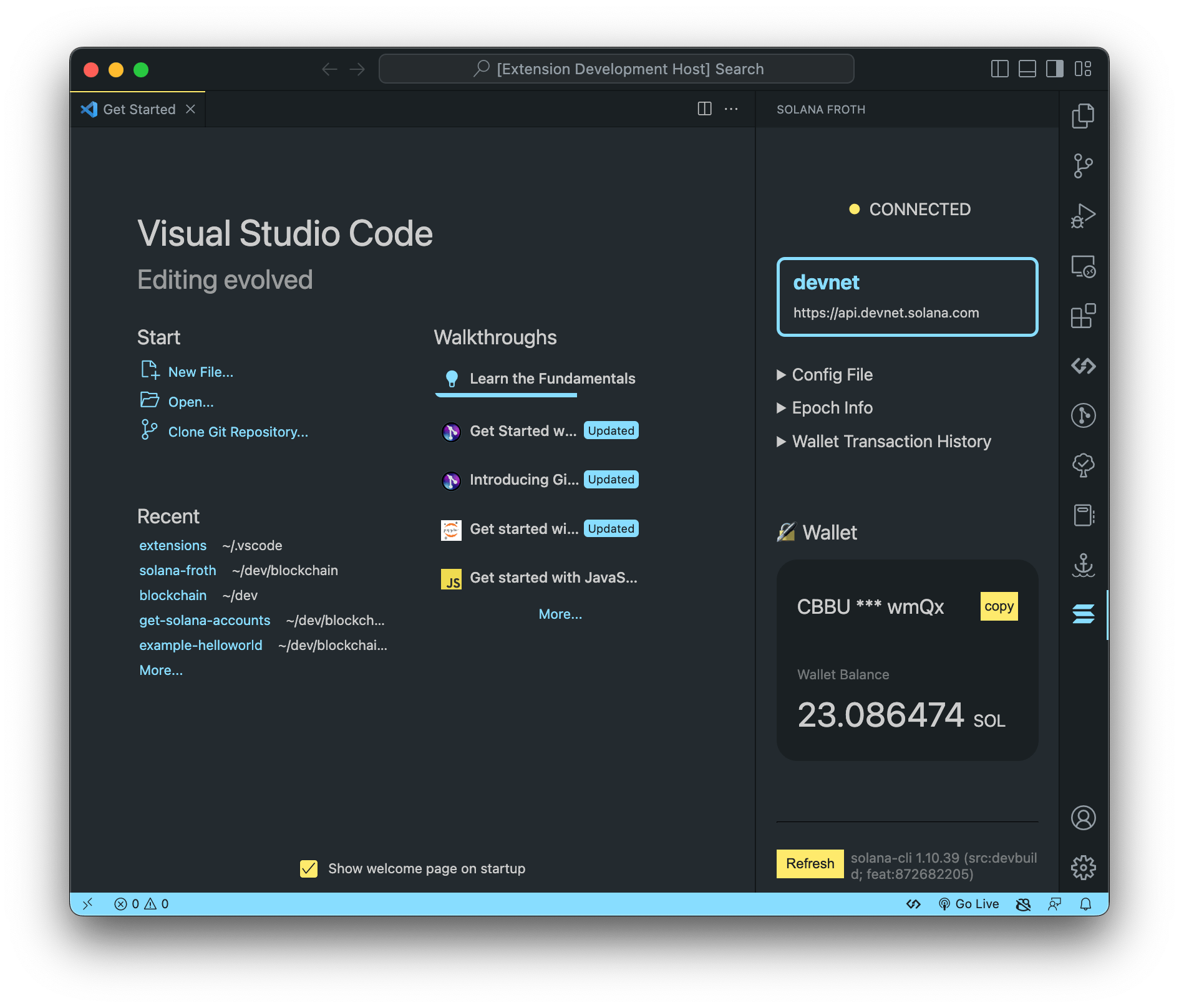Screen dimensions: 1179x1008
Task: Open the solana-froth recent project link
Action: [x=178, y=570]
